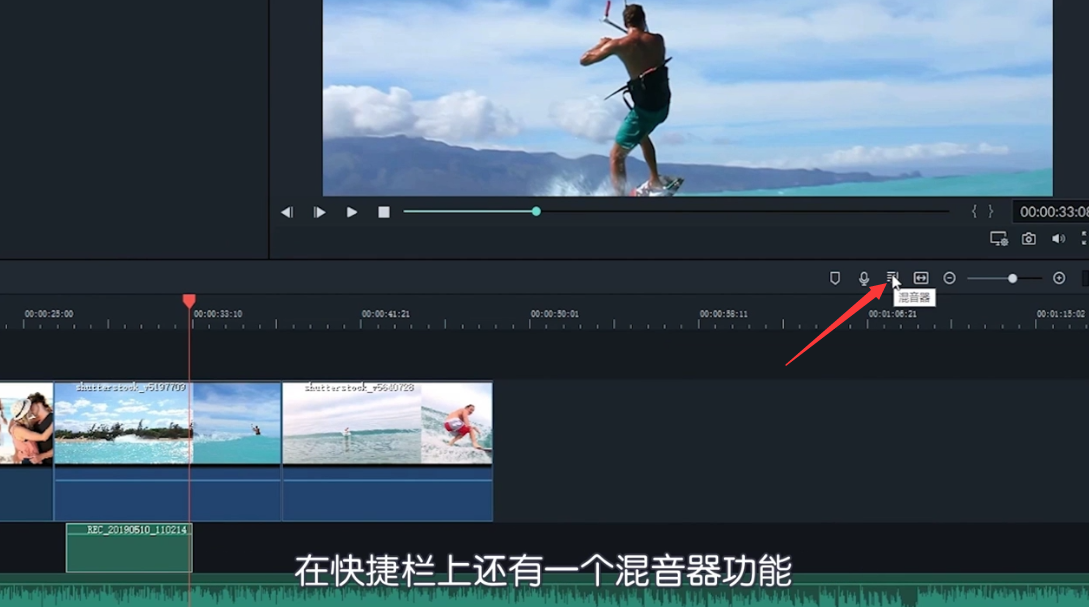Click the 00:01:15:02 ruler label
Screen dimensions: 1089x607
tap(1061, 314)
